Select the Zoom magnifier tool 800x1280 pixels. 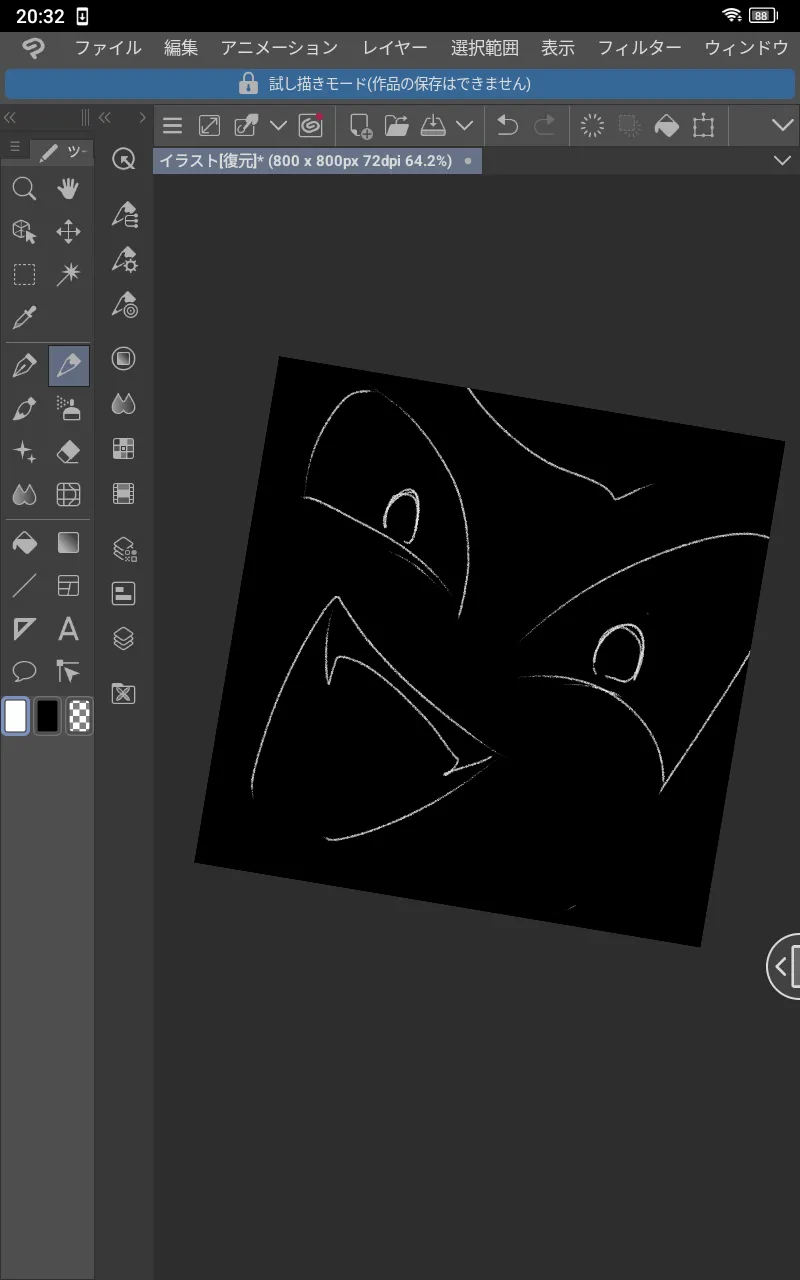[x=24, y=189]
